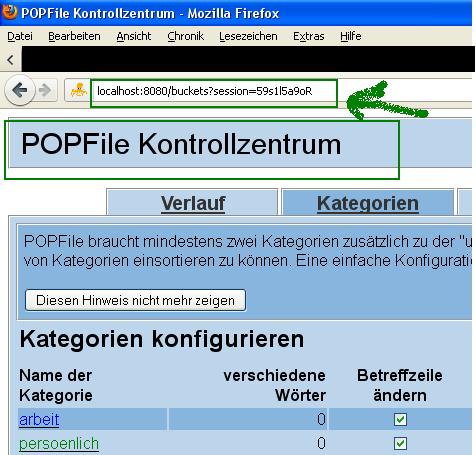This screenshot has height=455, width=476.
Task: Open the persoenlich category link
Action: (x=59, y=443)
